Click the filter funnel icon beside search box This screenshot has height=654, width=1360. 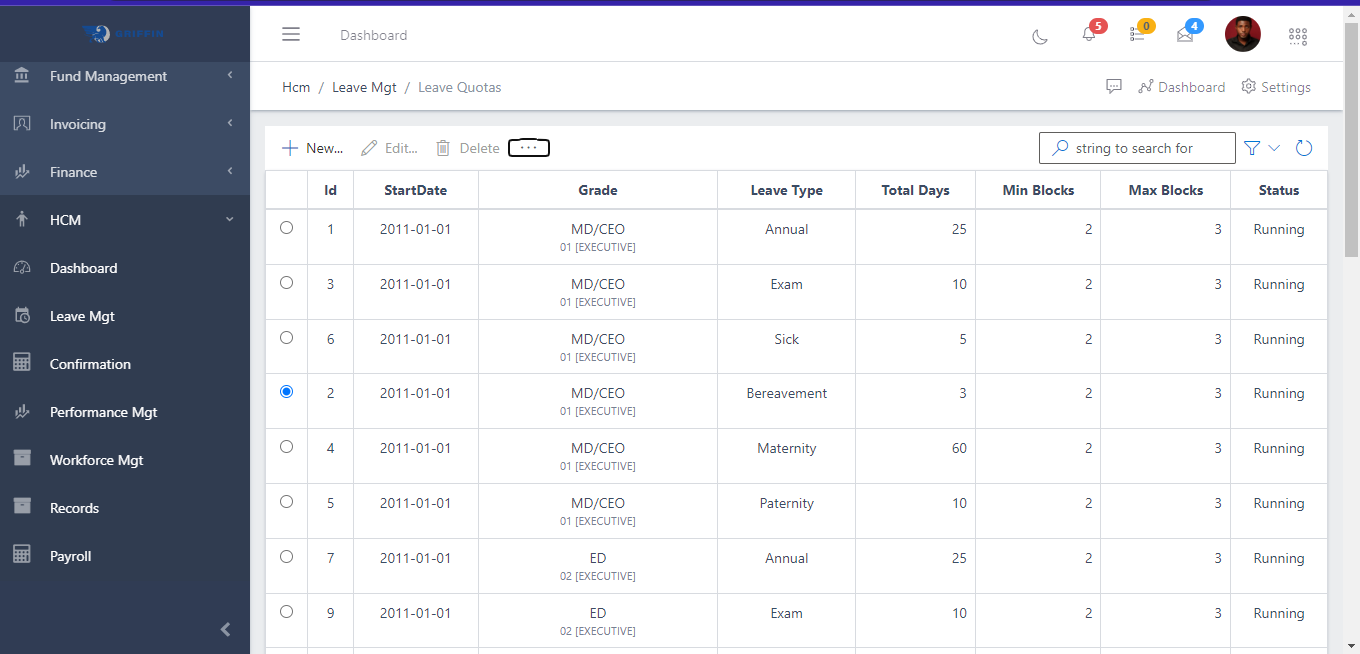click(1251, 147)
